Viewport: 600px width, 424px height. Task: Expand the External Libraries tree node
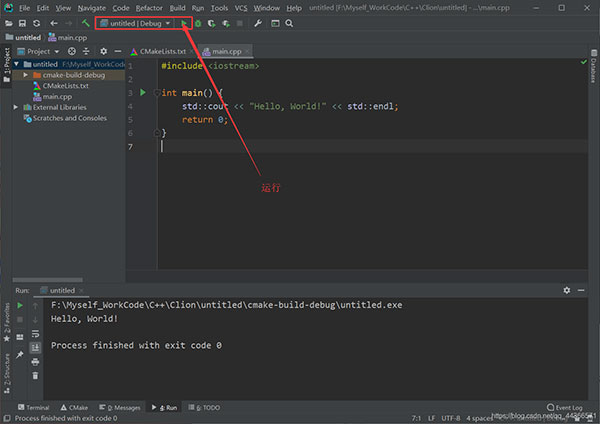click(x=16, y=106)
